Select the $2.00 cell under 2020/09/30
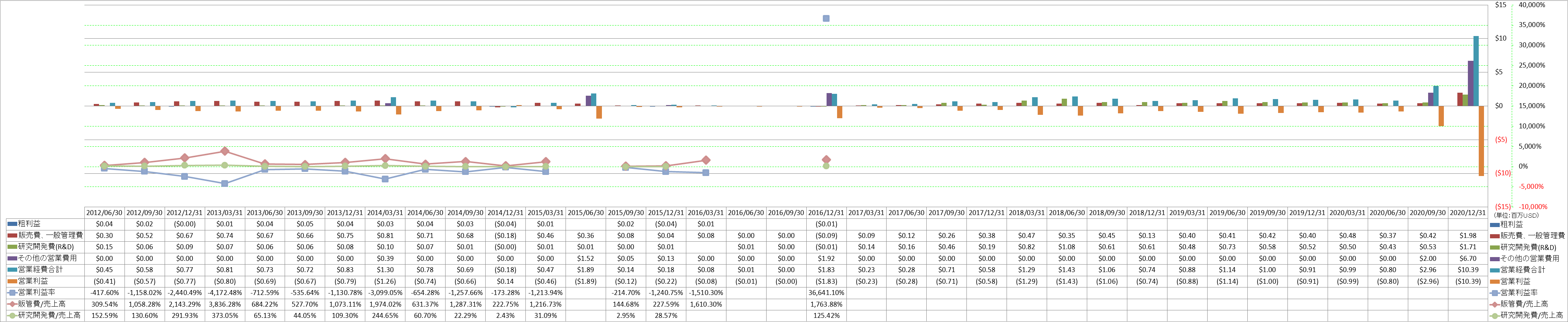This screenshot has width=1568, height=322. tap(1427, 259)
